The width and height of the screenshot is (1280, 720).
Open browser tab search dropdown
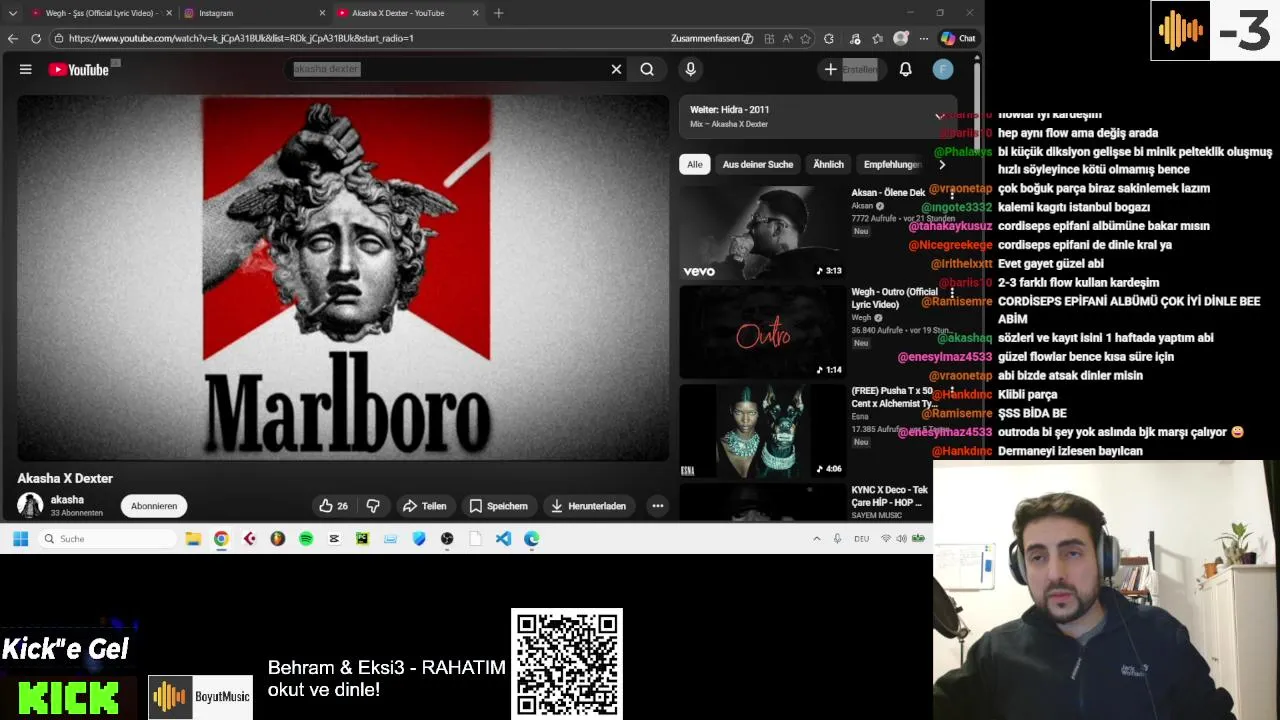click(x=12, y=13)
